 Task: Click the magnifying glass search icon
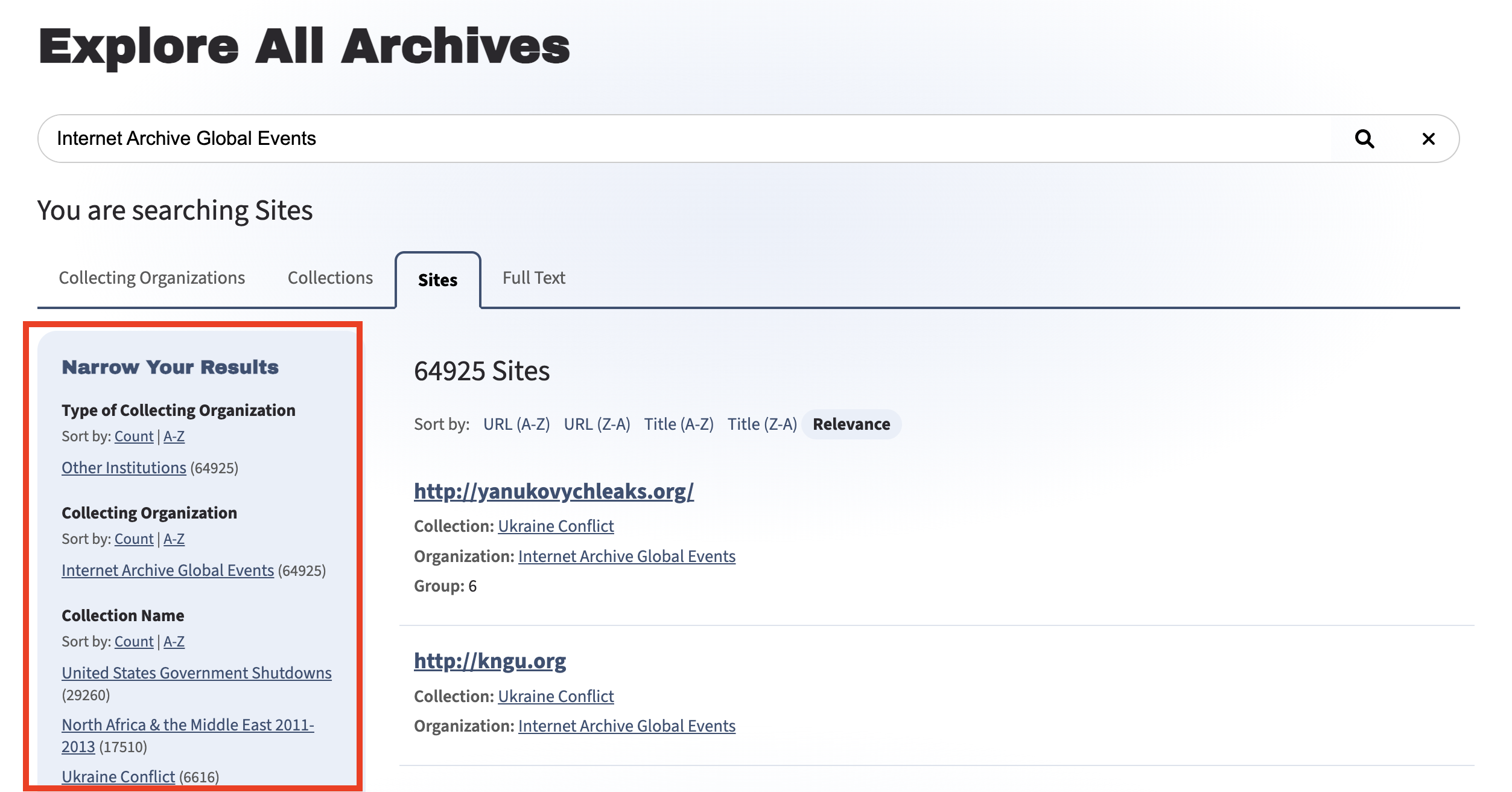click(x=1364, y=139)
